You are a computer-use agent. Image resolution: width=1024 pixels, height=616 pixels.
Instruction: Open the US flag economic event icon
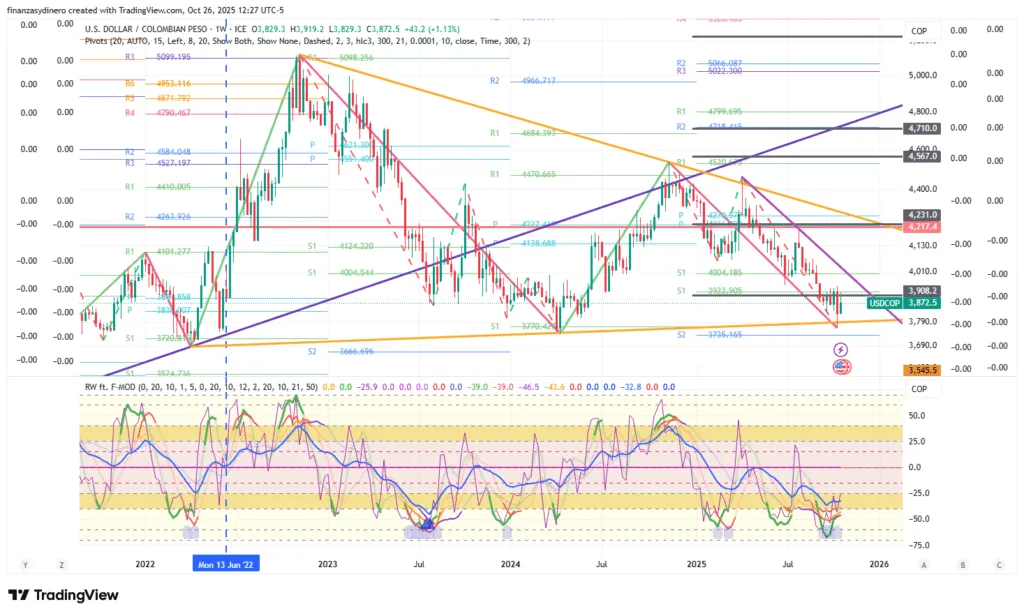coord(841,367)
